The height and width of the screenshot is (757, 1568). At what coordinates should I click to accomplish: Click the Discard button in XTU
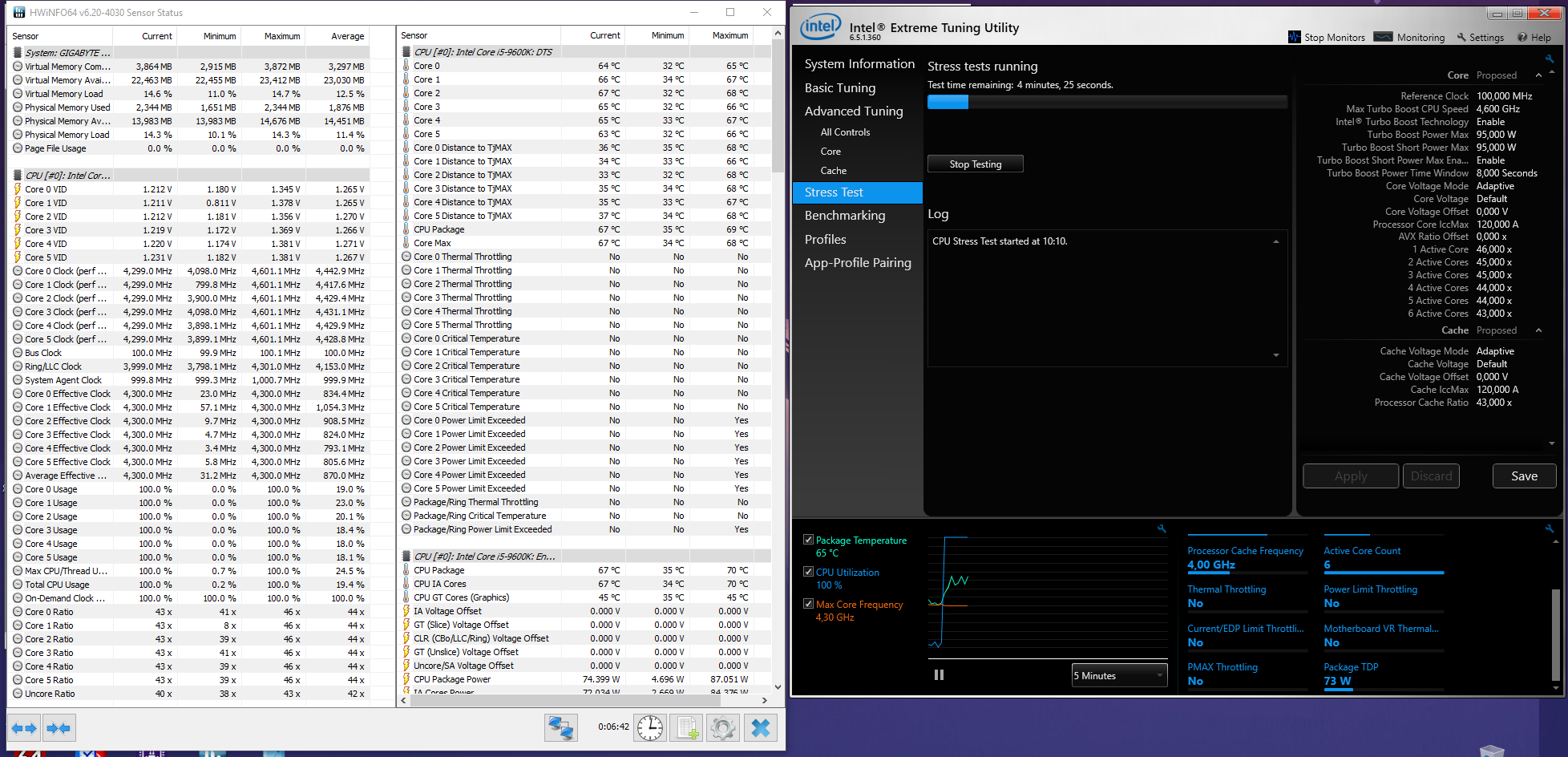[1431, 476]
